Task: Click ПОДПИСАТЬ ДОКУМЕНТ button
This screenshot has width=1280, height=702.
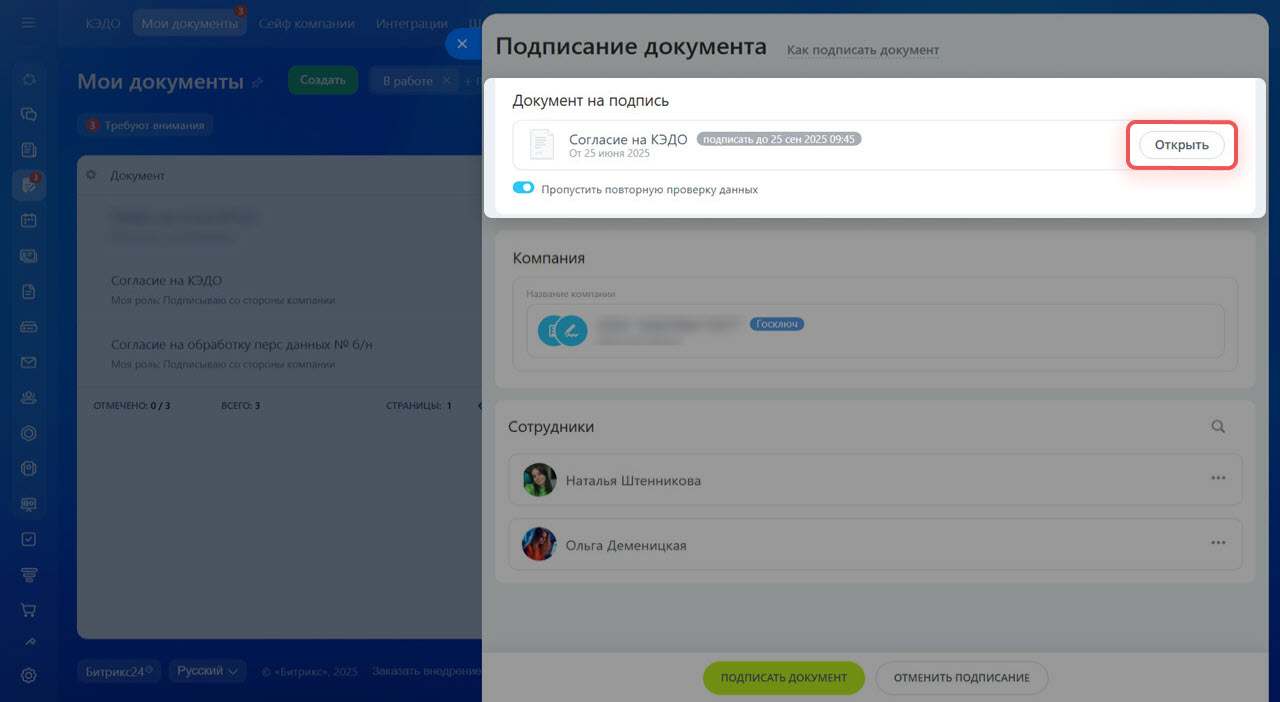Action: click(x=784, y=677)
